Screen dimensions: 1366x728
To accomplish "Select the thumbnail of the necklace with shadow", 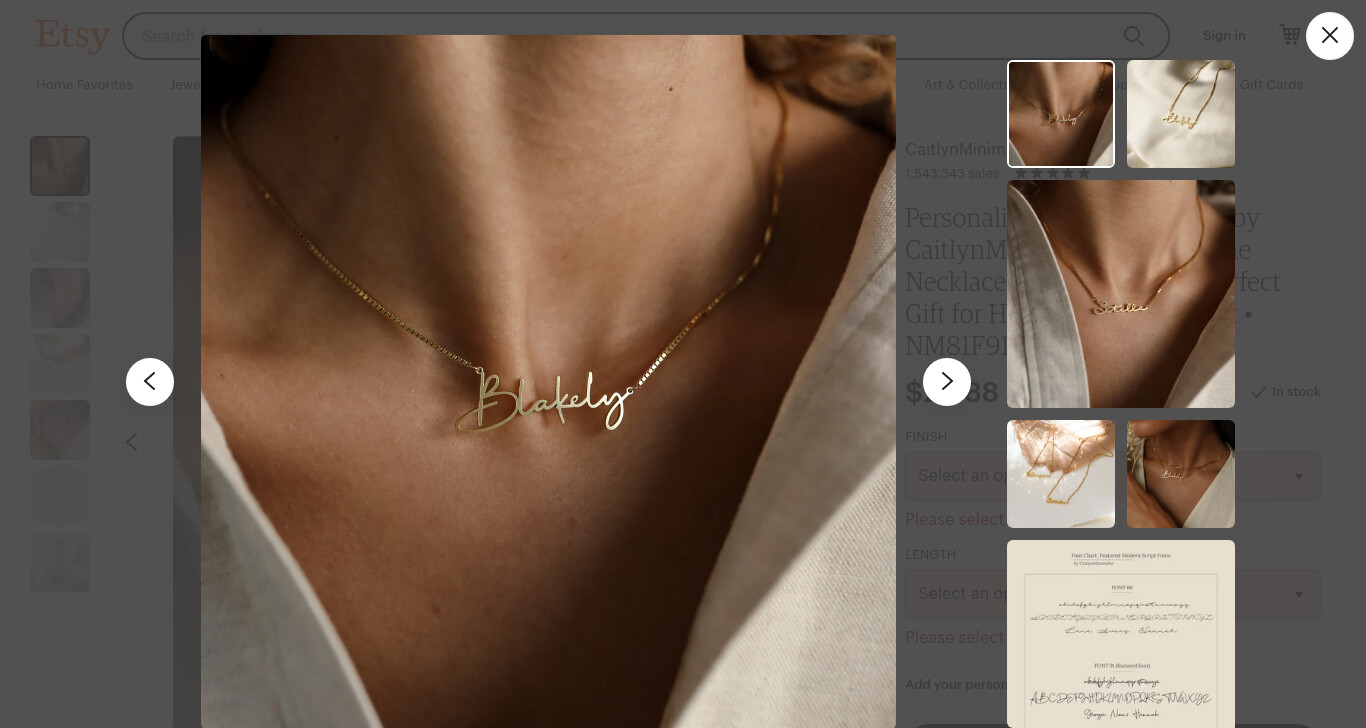I will point(1061,474).
